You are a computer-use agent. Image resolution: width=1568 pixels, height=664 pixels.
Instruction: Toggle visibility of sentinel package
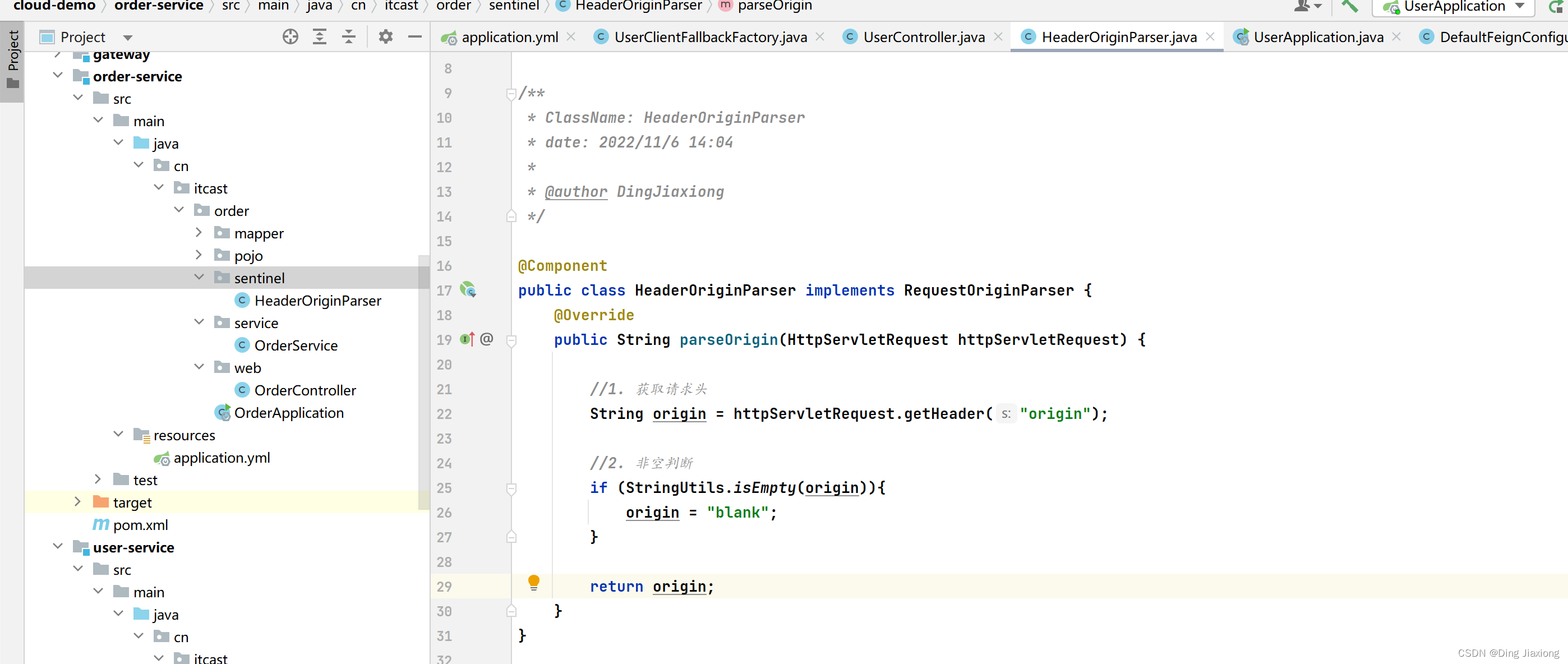pos(200,278)
